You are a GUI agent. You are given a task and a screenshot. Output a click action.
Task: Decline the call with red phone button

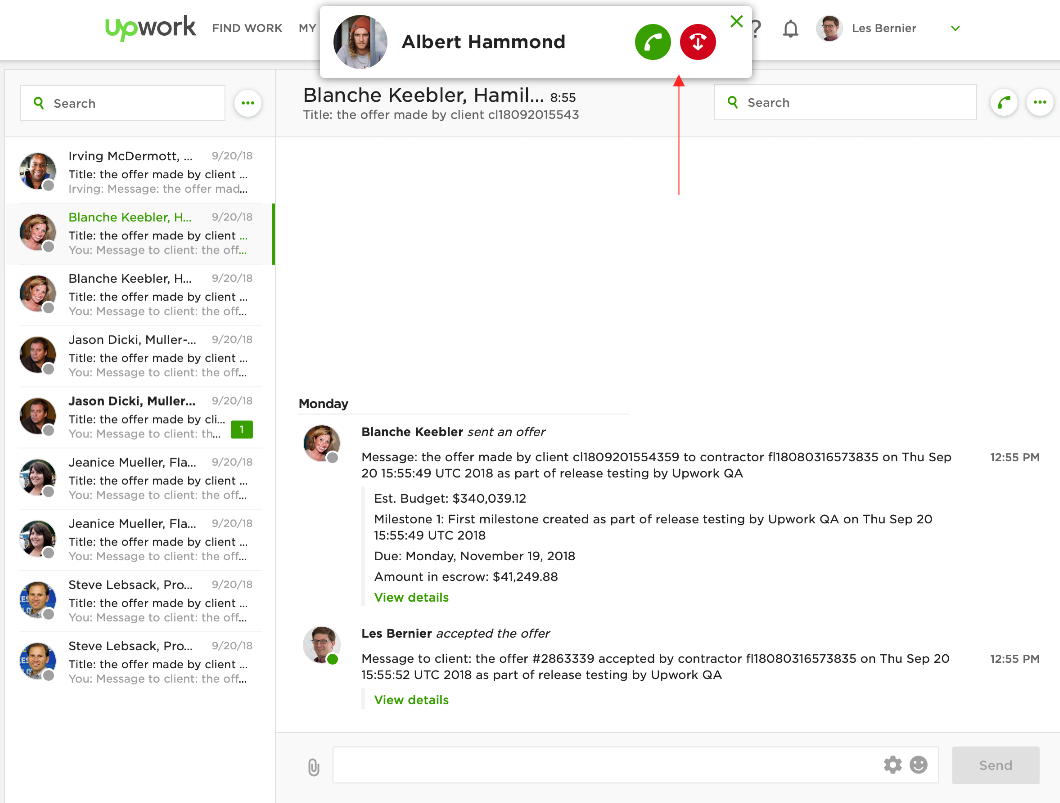698,42
